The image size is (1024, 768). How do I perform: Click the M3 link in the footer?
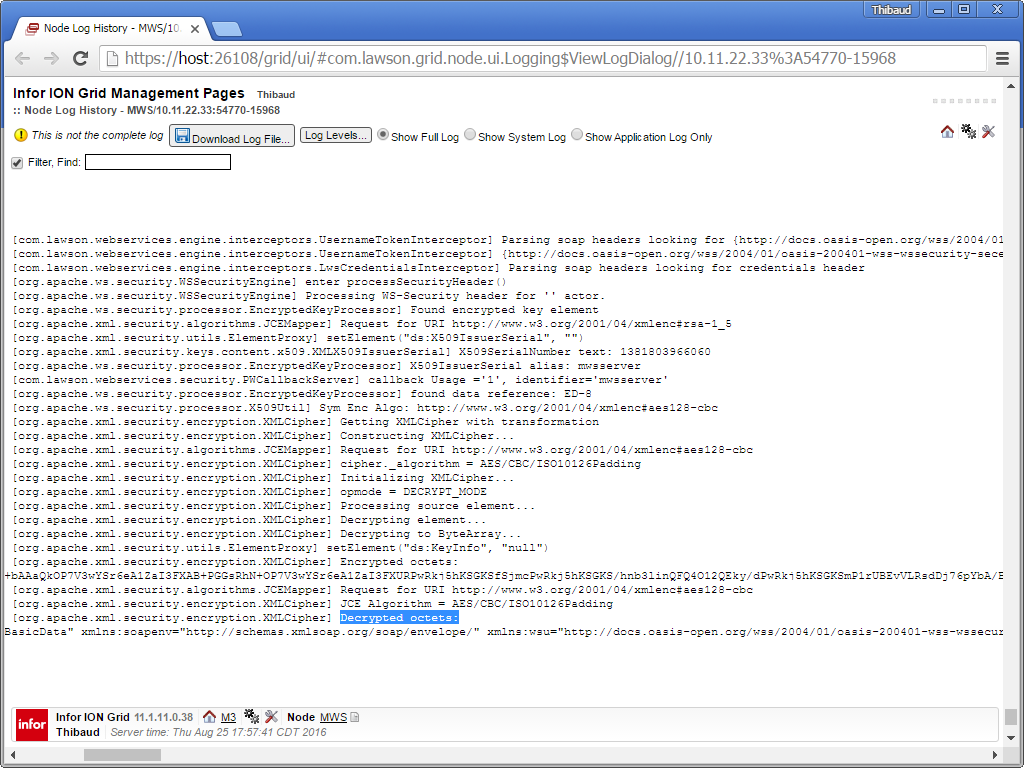(x=228, y=717)
